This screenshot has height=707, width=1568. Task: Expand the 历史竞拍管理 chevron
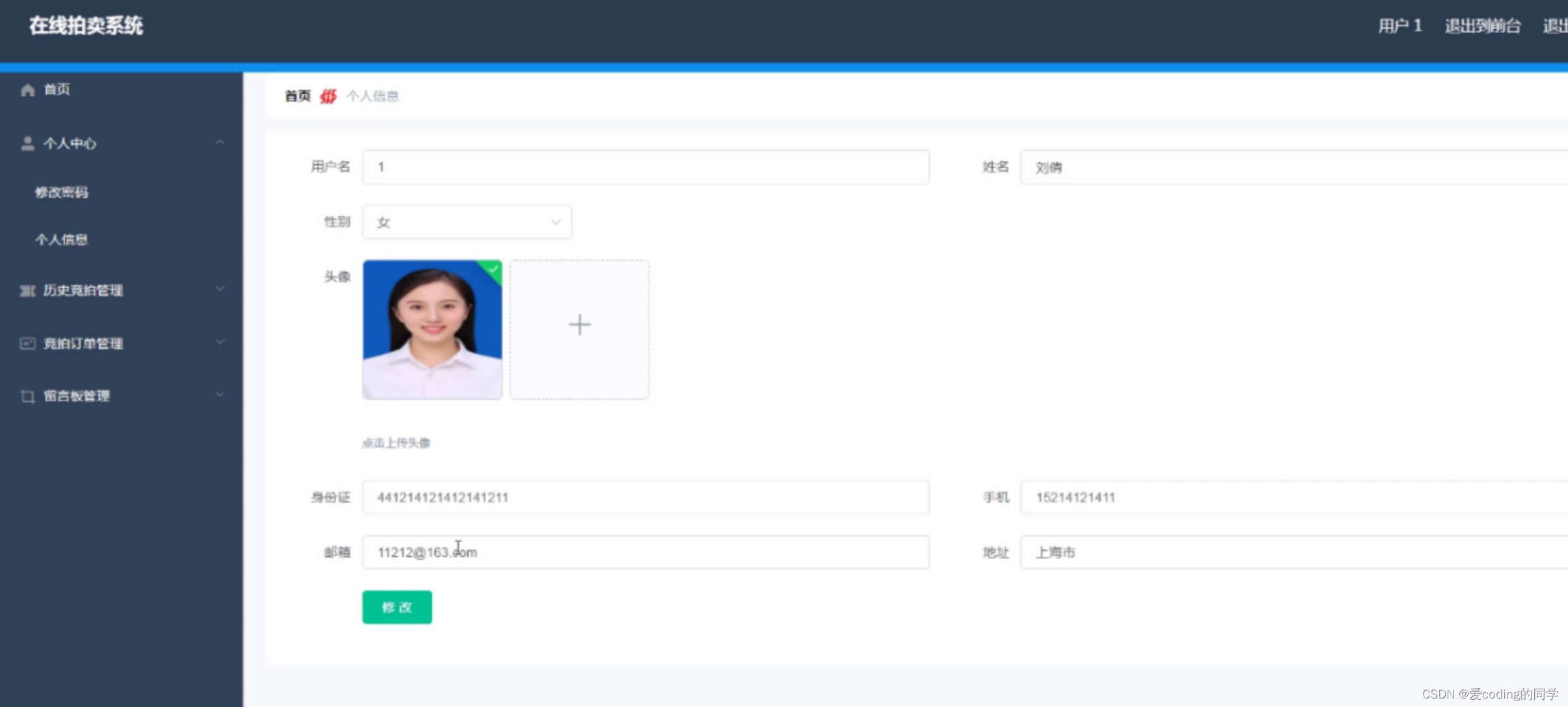(220, 289)
